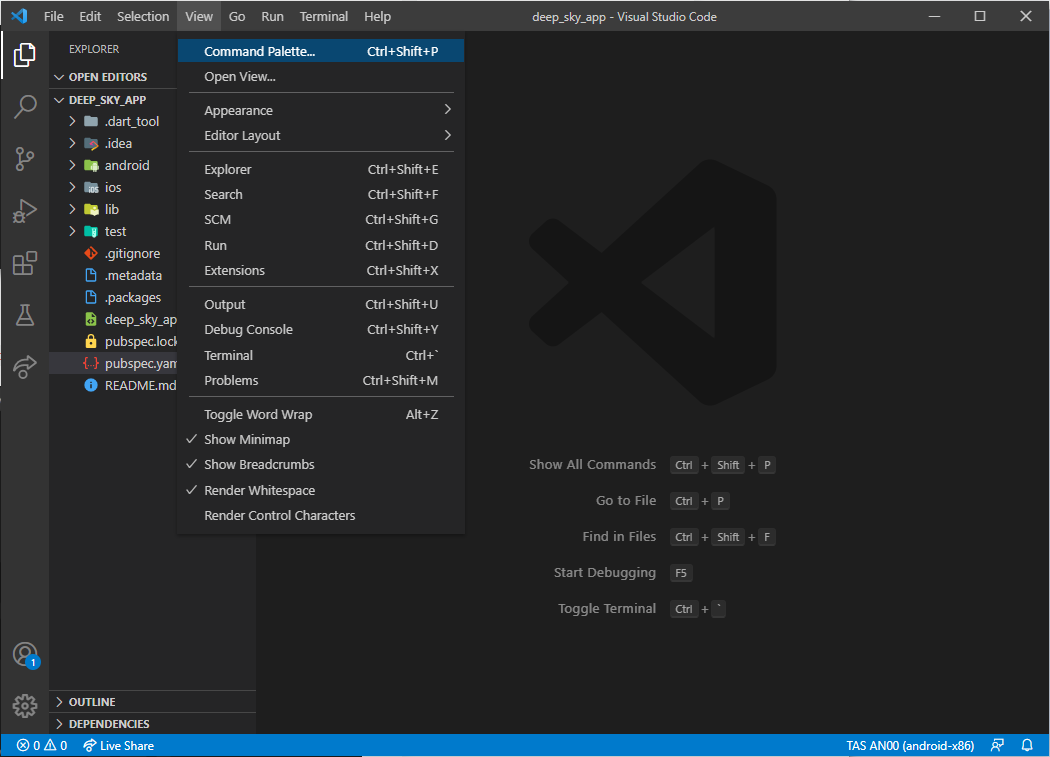
Task: Choose Output in the View menu
Action: tap(321, 304)
